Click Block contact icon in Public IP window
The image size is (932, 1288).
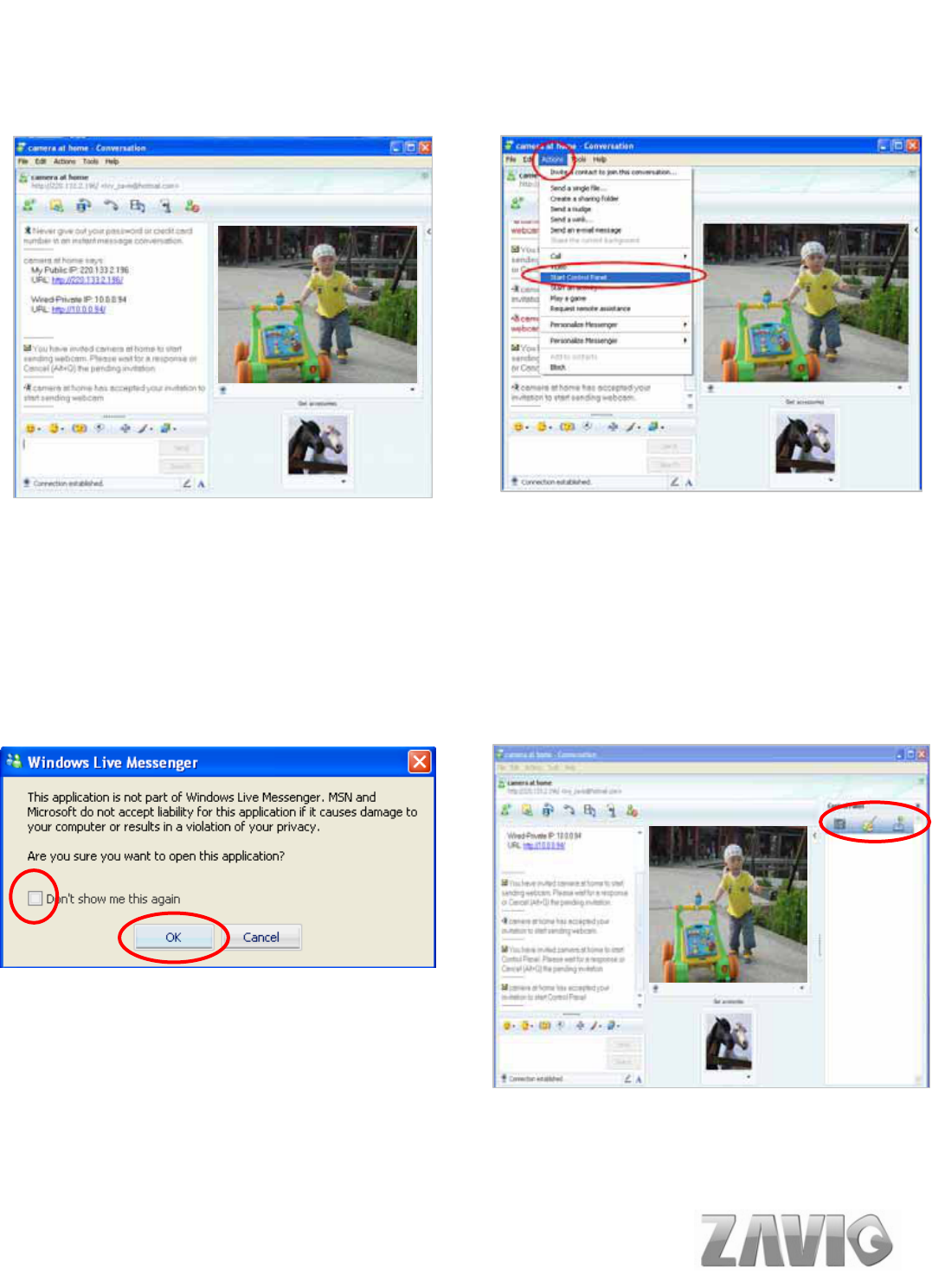tap(192, 206)
